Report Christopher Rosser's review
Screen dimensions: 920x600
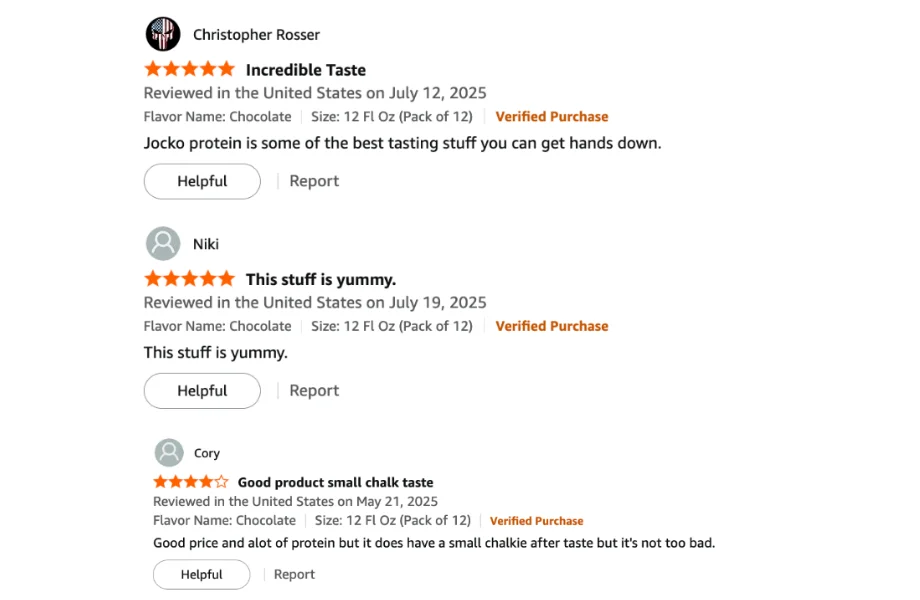314,181
